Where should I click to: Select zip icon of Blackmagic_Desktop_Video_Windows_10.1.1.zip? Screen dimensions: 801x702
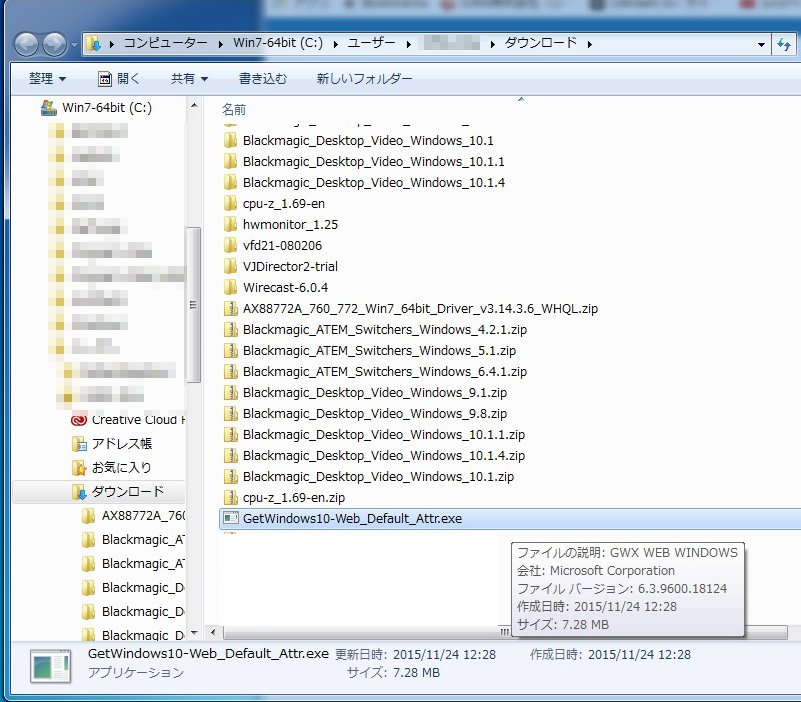pos(230,434)
